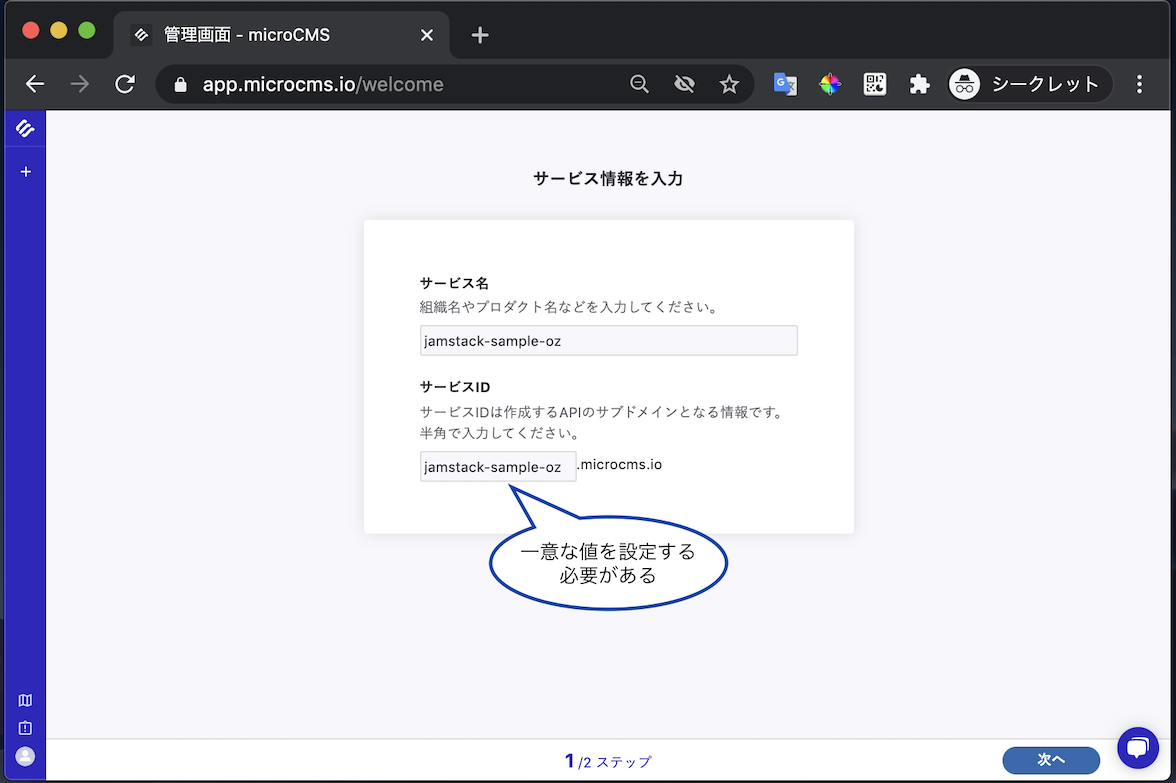Click the サービス名 input field
The height and width of the screenshot is (783, 1176).
coord(608,340)
